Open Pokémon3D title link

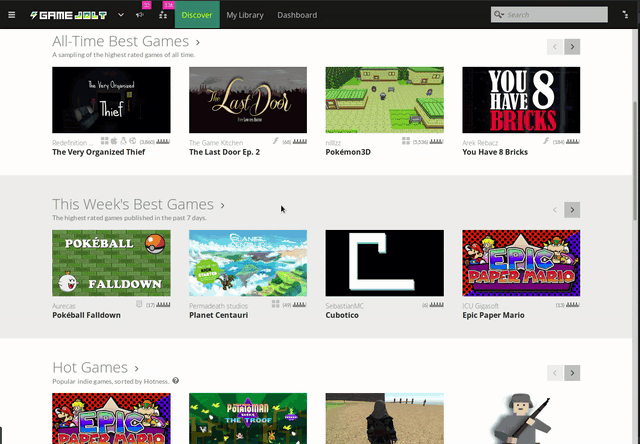click(348, 152)
